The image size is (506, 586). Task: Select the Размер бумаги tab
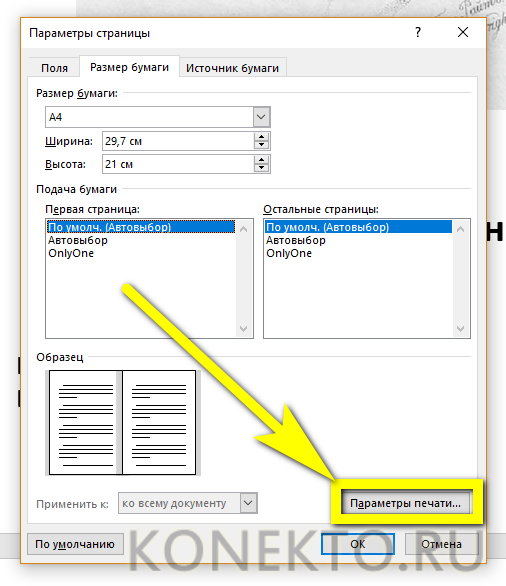click(x=129, y=67)
